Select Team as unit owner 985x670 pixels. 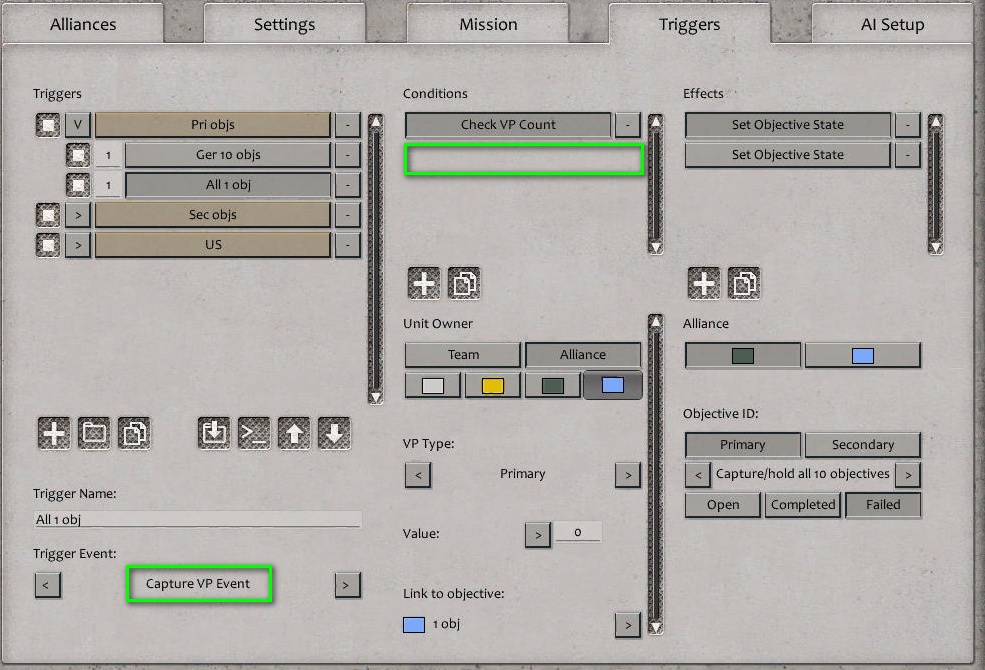[x=463, y=355]
